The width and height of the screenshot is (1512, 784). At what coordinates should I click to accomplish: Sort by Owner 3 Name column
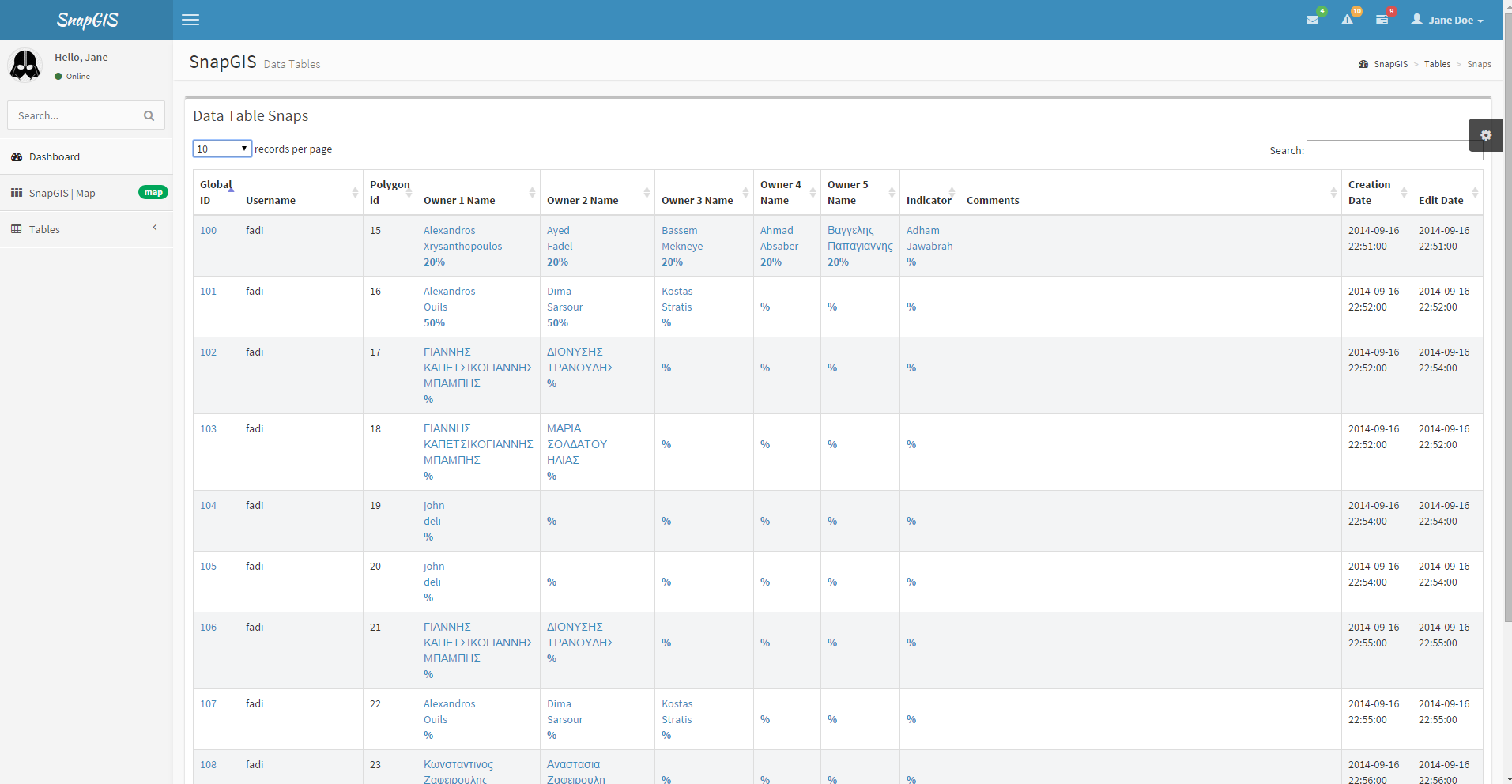tap(704, 192)
